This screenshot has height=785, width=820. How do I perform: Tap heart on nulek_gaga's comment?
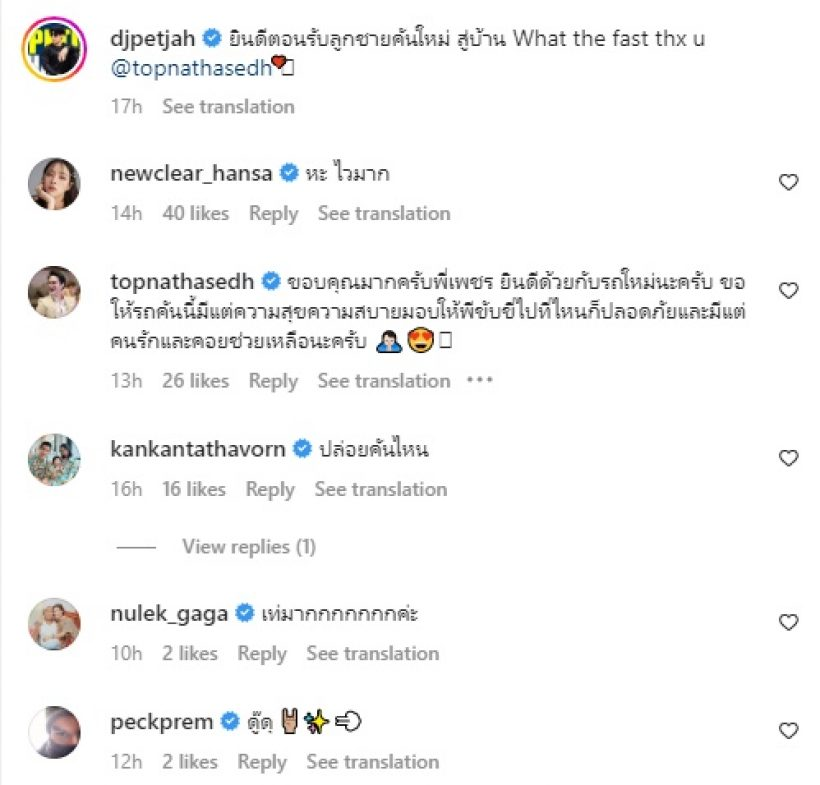(x=788, y=622)
